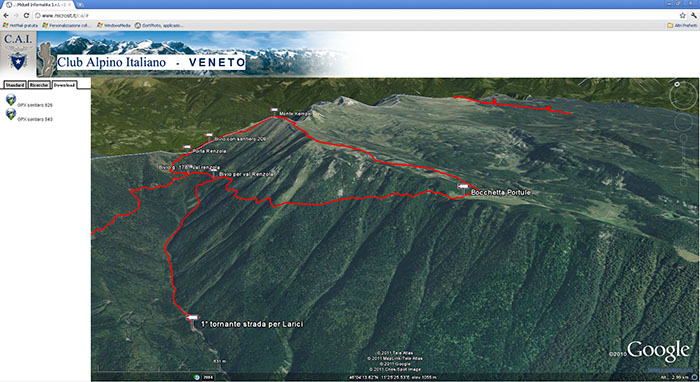
Task: Click the Porta Renzola placemark icon
Action: (x=187, y=147)
